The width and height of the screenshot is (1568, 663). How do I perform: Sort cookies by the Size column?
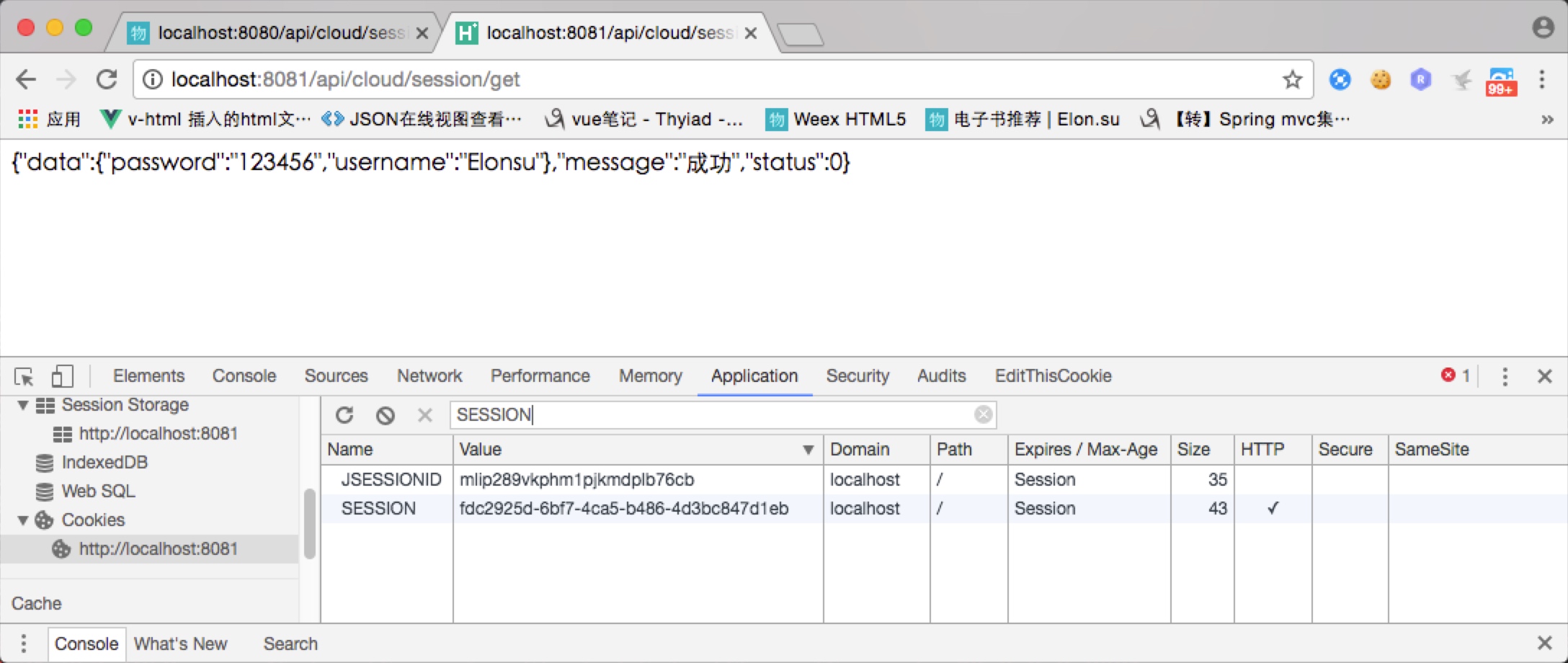[x=1202, y=450]
